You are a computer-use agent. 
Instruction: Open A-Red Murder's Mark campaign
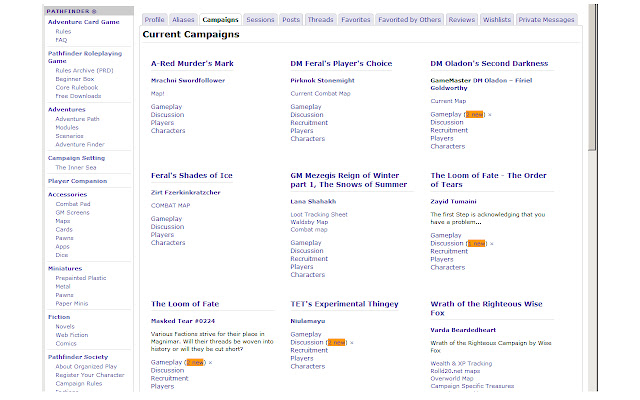click(x=191, y=63)
